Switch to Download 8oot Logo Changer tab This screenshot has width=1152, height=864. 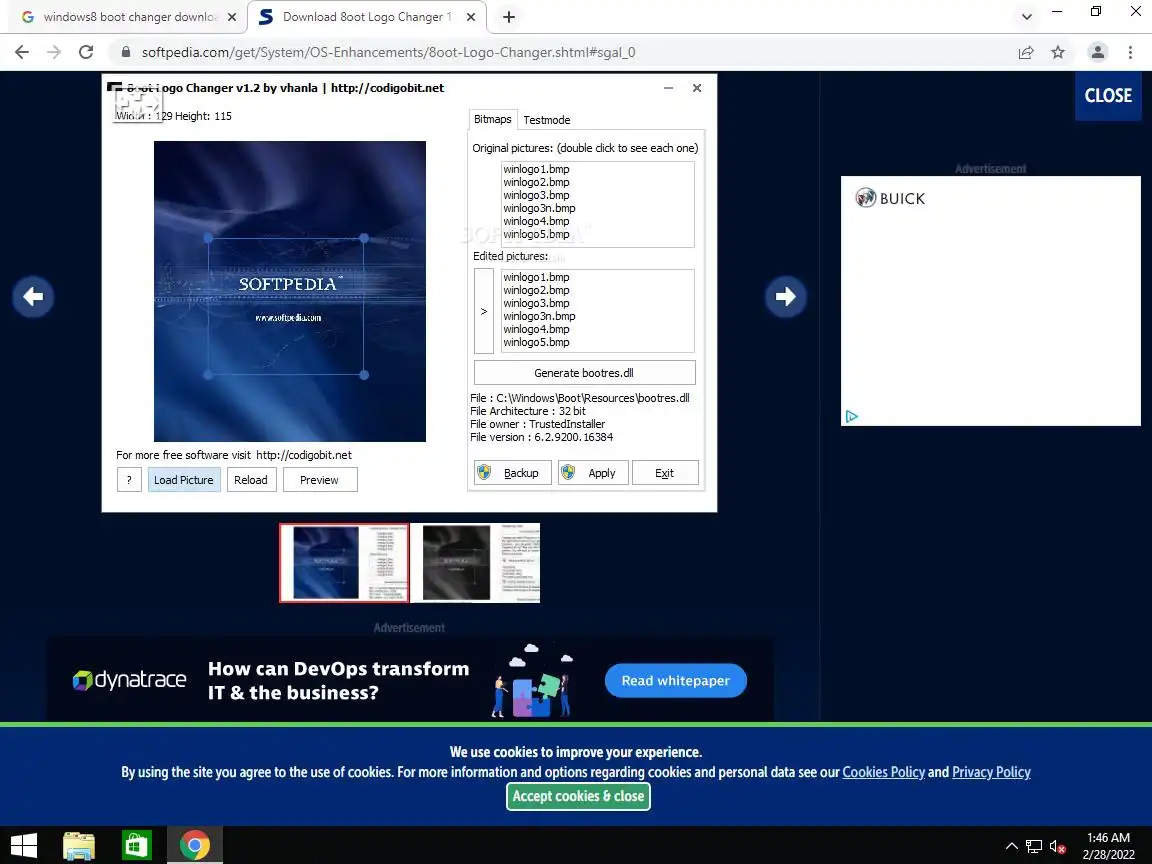point(366,17)
